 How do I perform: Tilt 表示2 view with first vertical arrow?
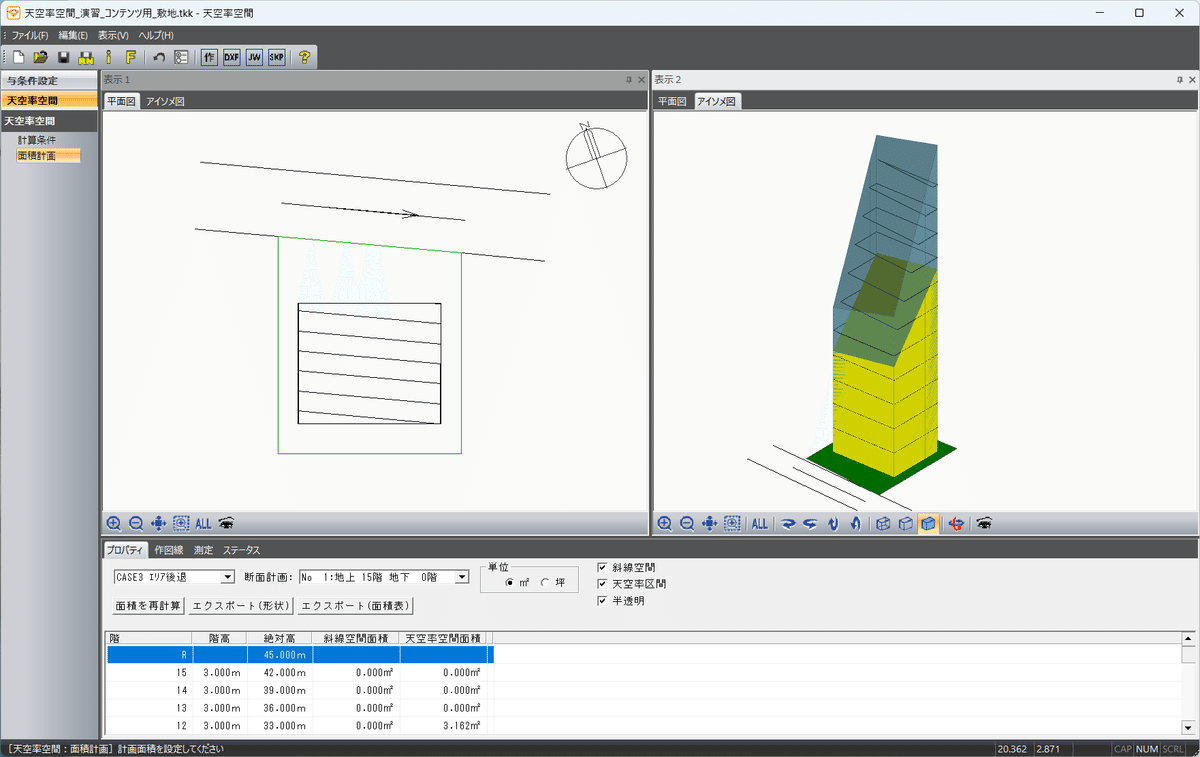[x=832, y=523]
